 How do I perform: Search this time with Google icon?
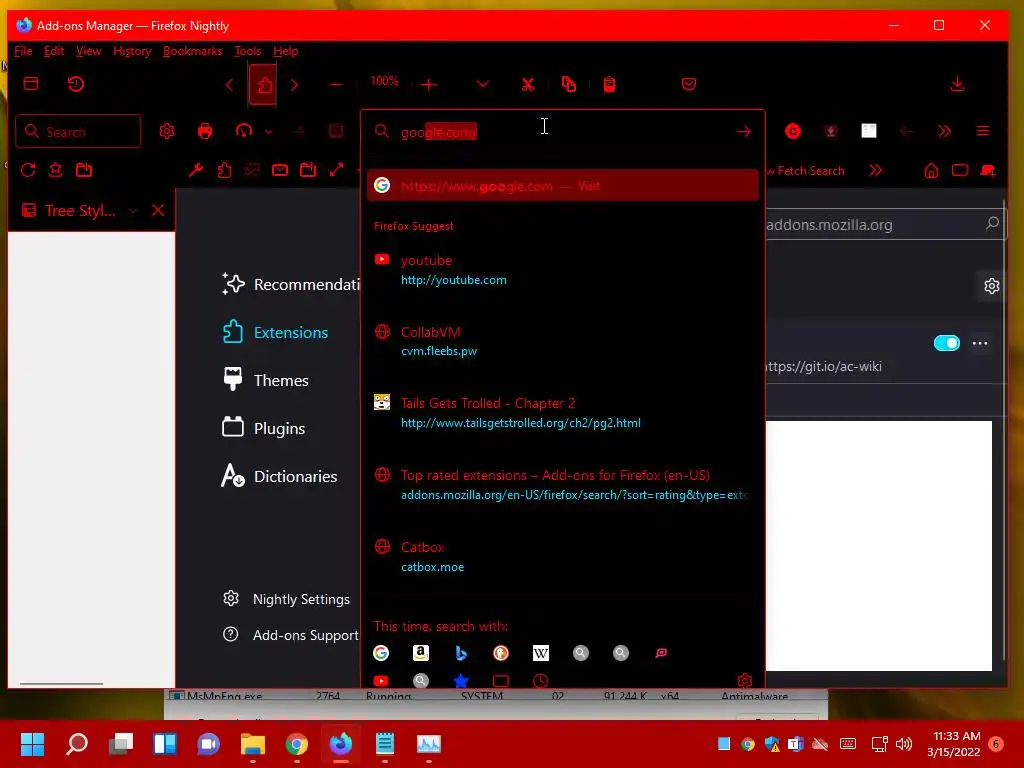point(381,652)
